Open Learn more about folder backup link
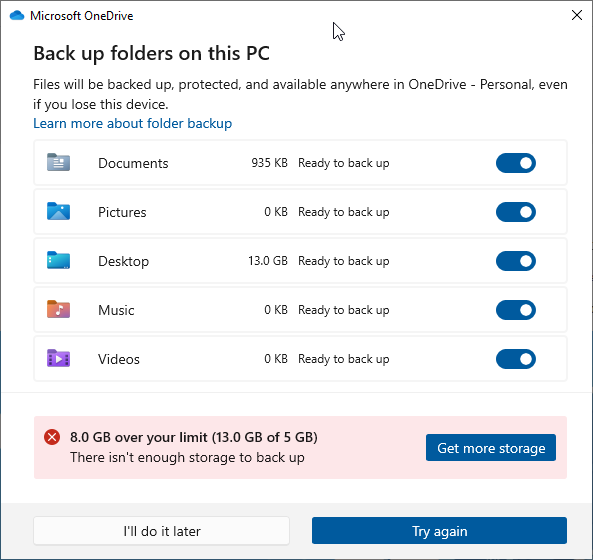 click(132, 123)
